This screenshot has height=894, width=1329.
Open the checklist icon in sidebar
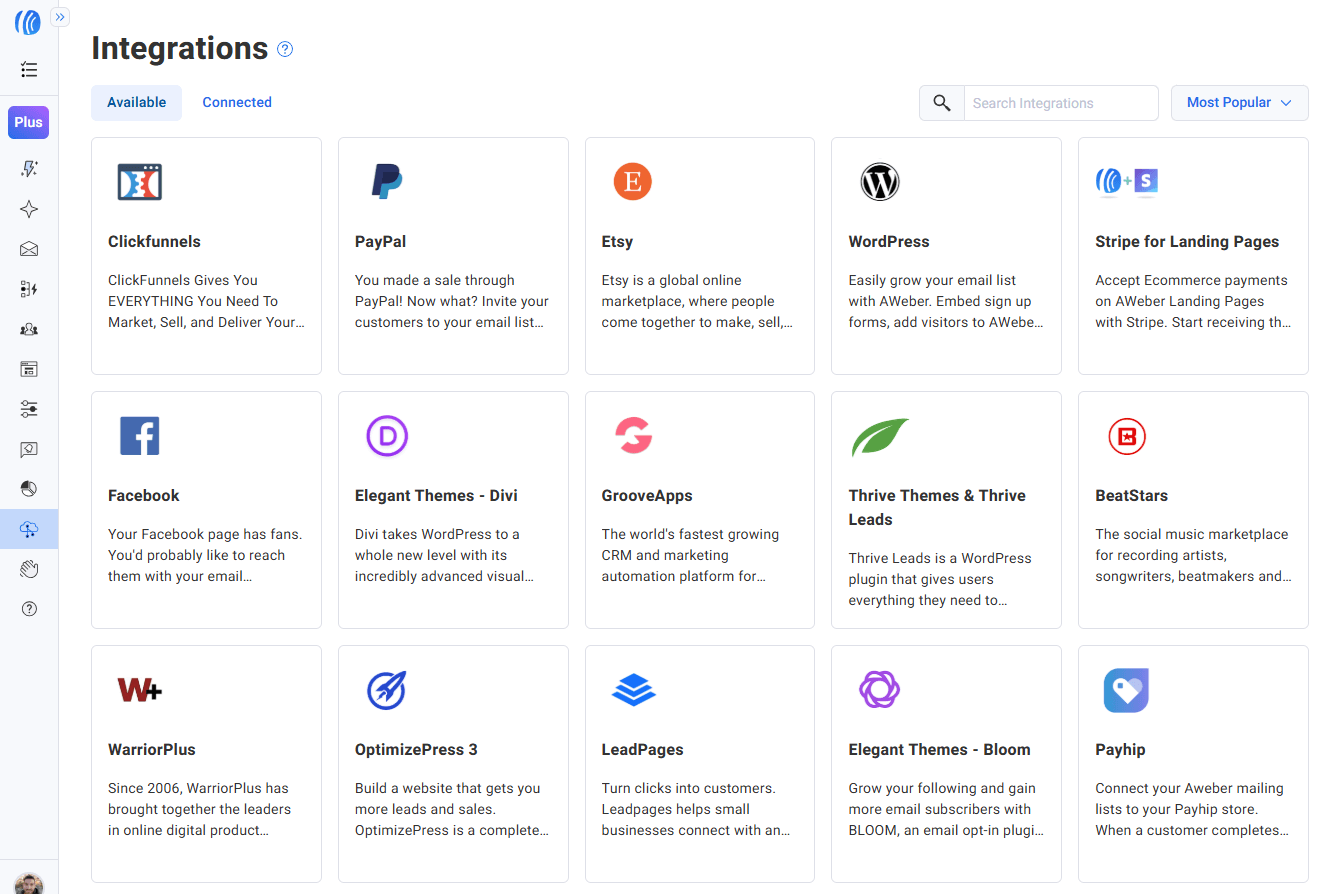(x=29, y=70)
